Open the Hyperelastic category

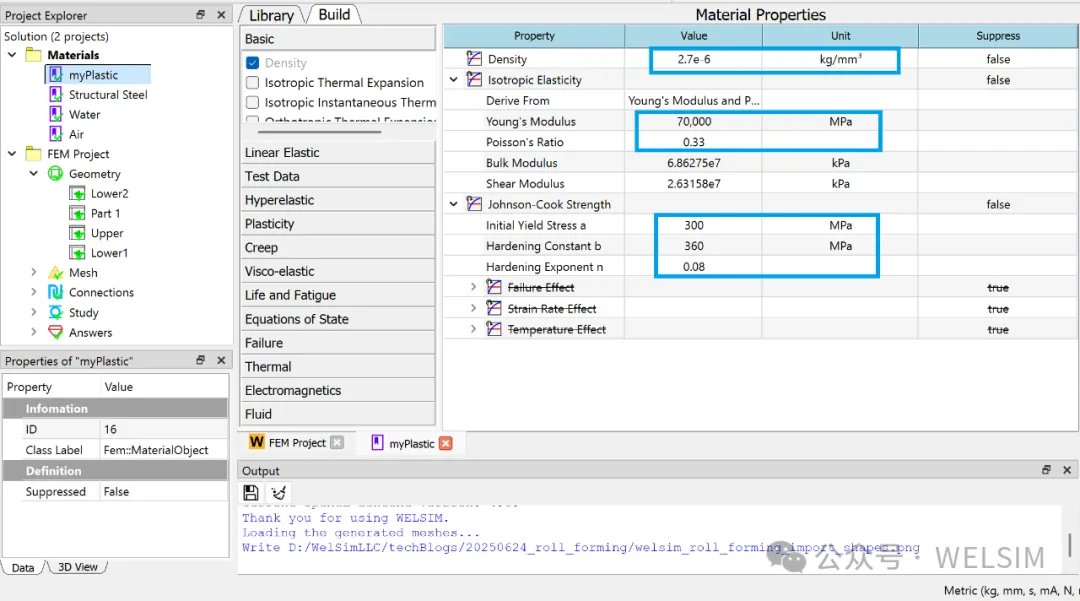[338, 200]
